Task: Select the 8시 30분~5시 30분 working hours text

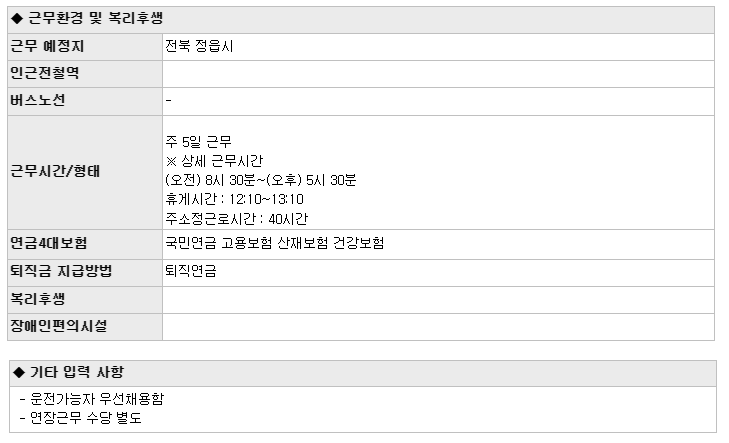Action: [x=261, y=180]
